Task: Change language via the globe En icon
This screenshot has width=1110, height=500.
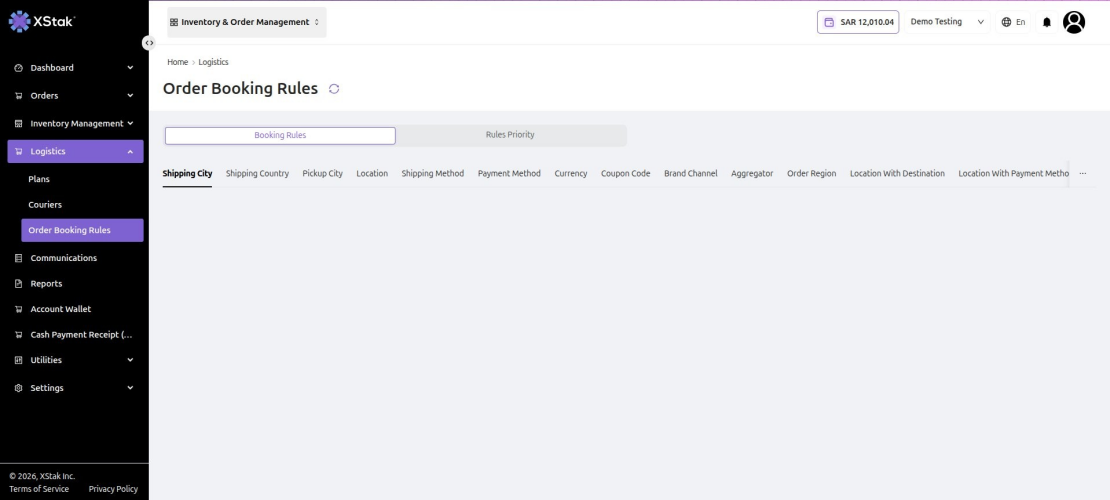Action: click(x=1013, y=22)
